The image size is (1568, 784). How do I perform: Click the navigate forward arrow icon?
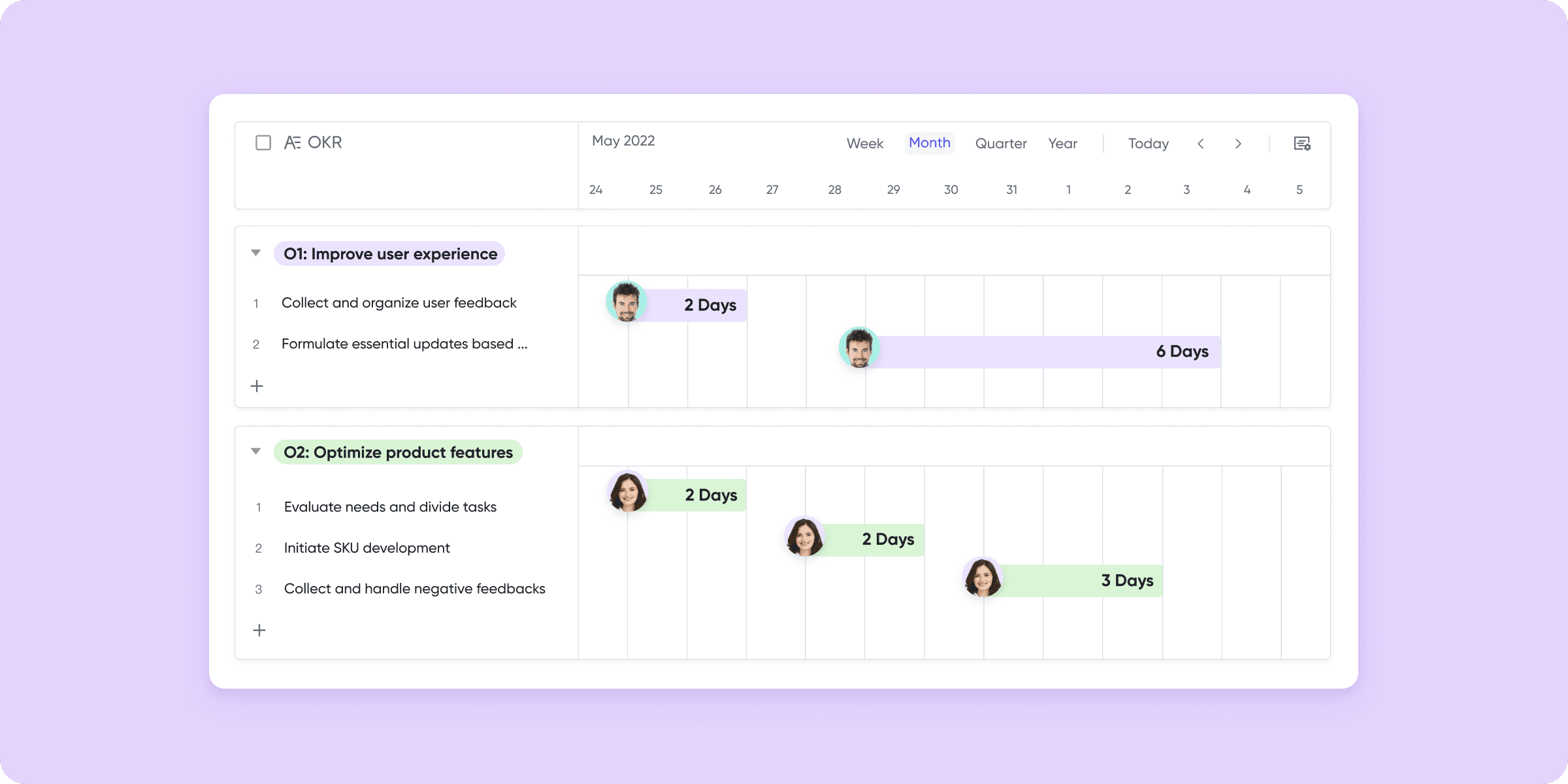coord(1238,143)
